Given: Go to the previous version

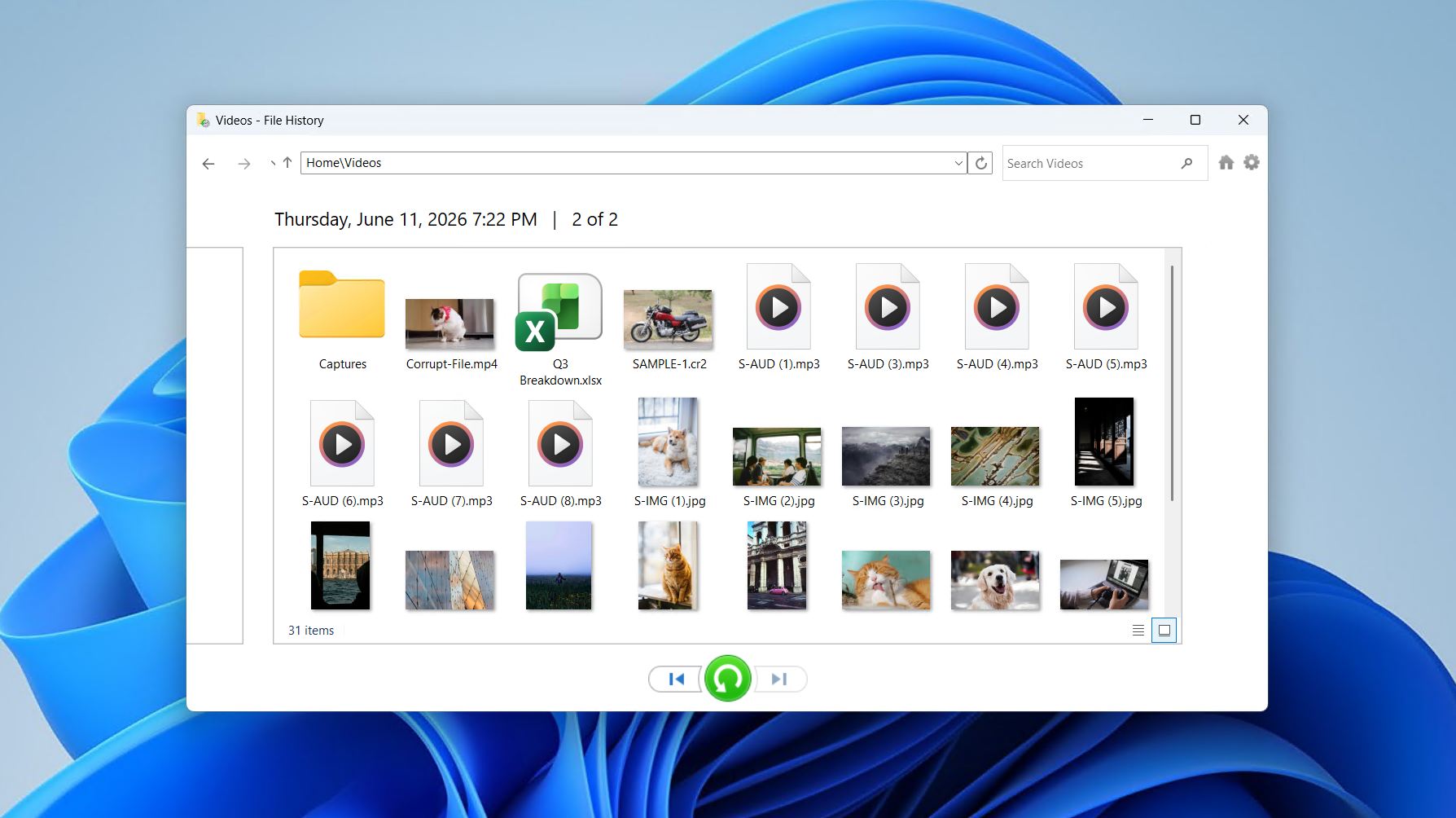Looking at the screenshot, I should [676, 679].
